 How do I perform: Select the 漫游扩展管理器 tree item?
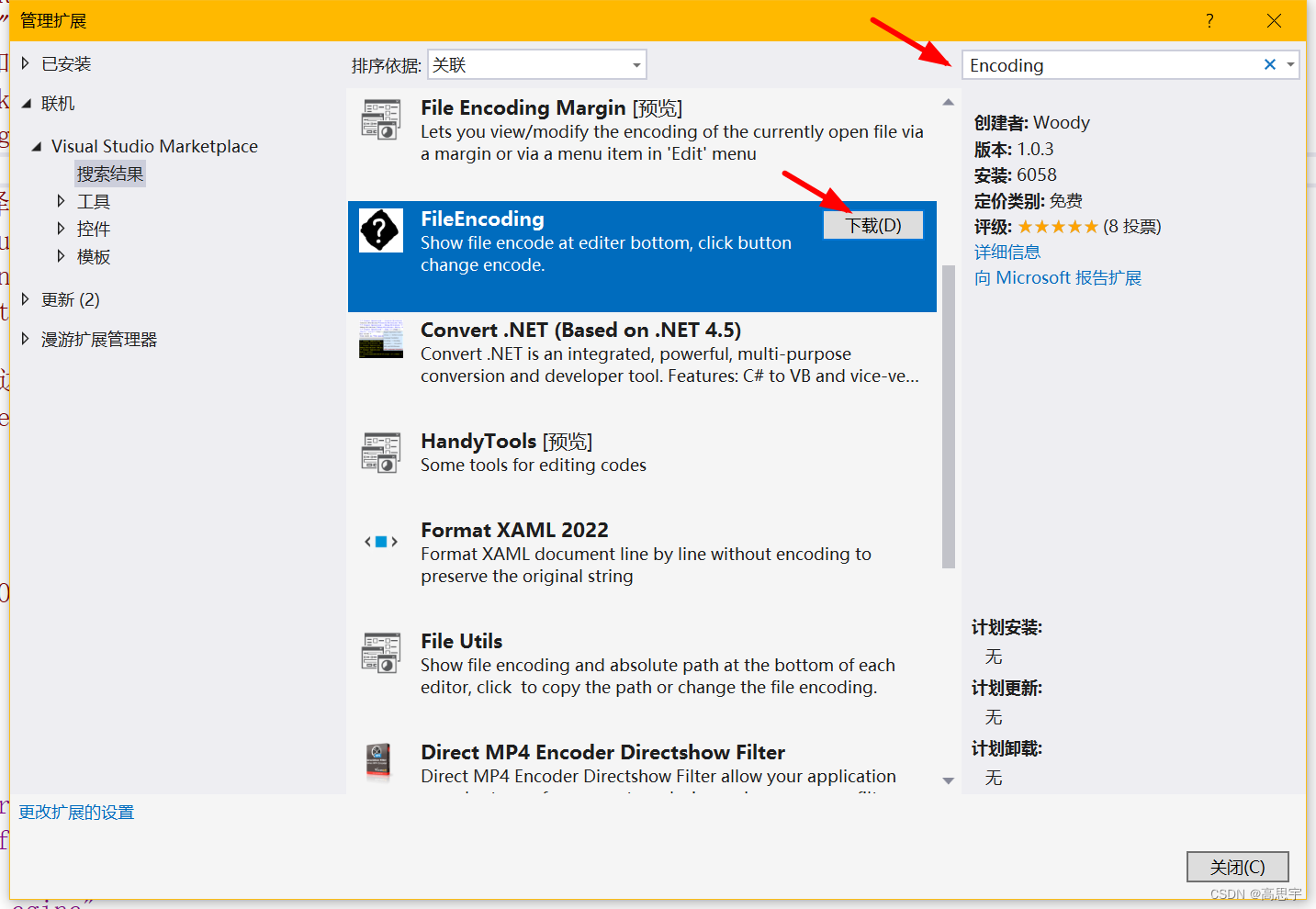click(x=99, y=339)
